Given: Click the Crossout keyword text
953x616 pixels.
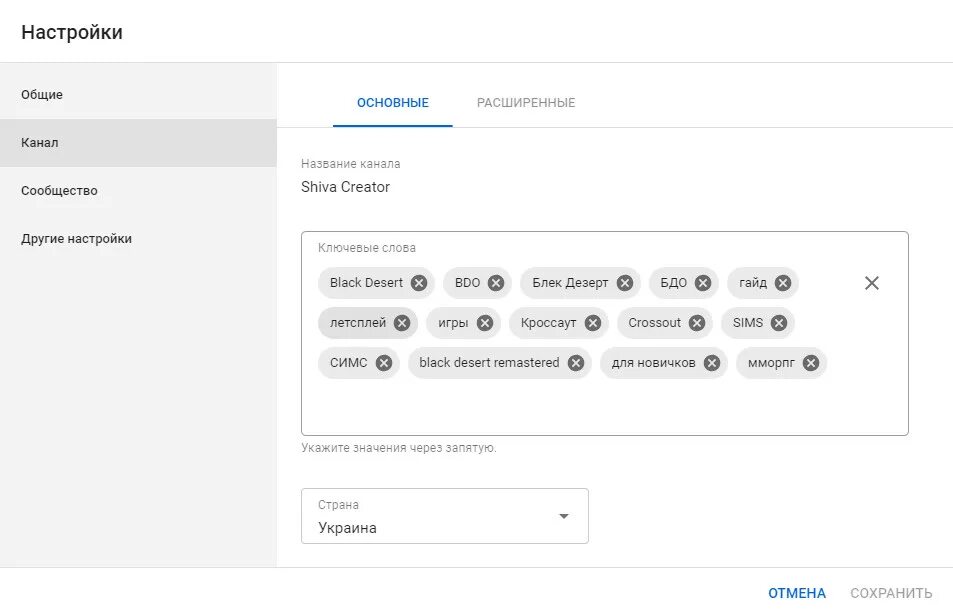Looking at the screenshot, I should [655, 323].
